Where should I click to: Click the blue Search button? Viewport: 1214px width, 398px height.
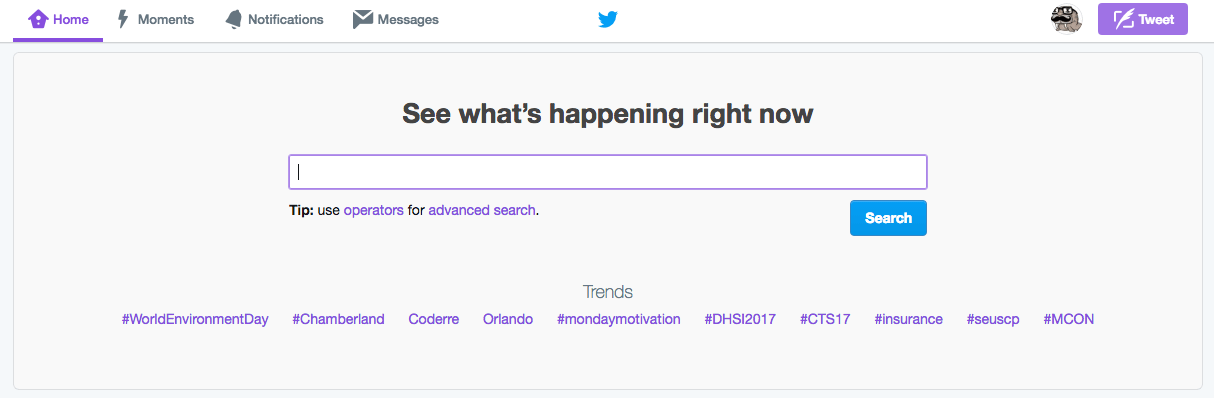888,218
